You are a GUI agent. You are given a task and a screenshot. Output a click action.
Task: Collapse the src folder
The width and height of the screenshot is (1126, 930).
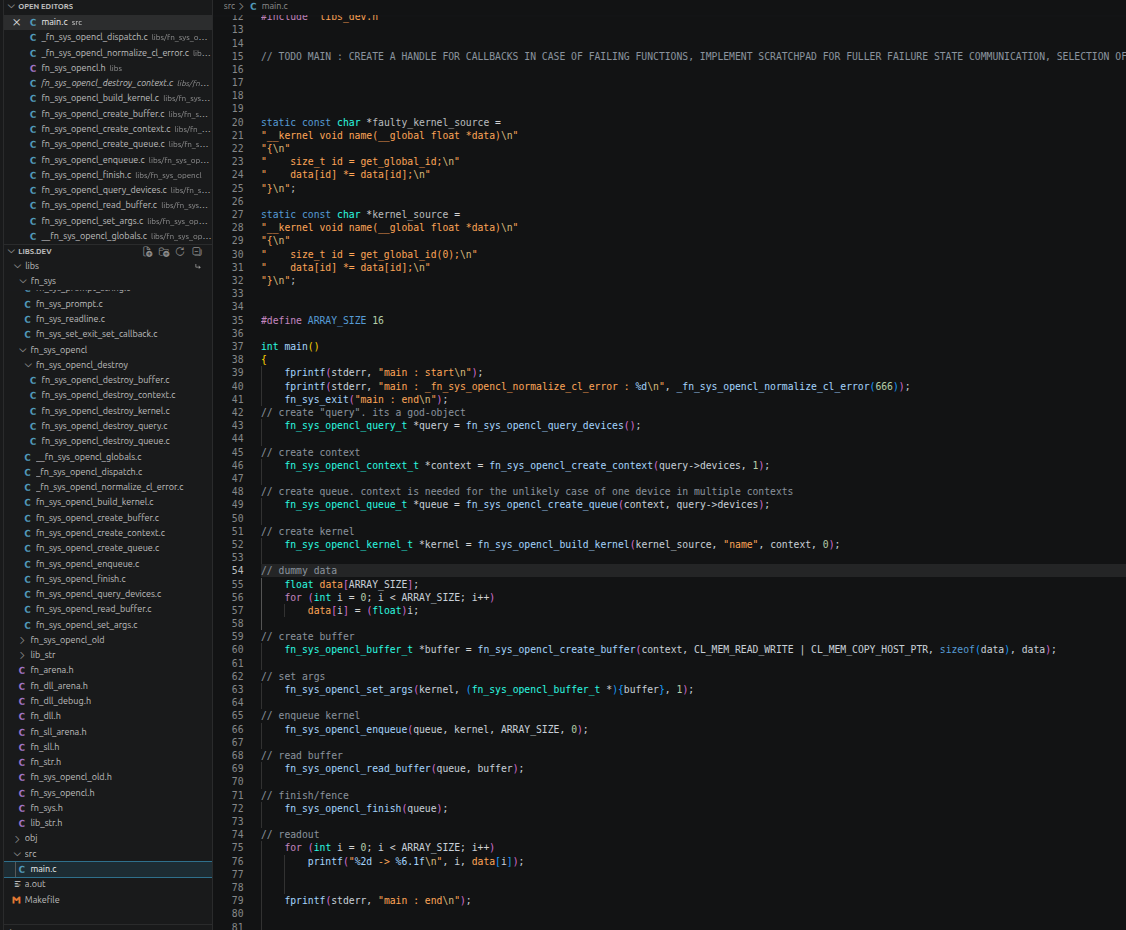[x=17, y=854]
